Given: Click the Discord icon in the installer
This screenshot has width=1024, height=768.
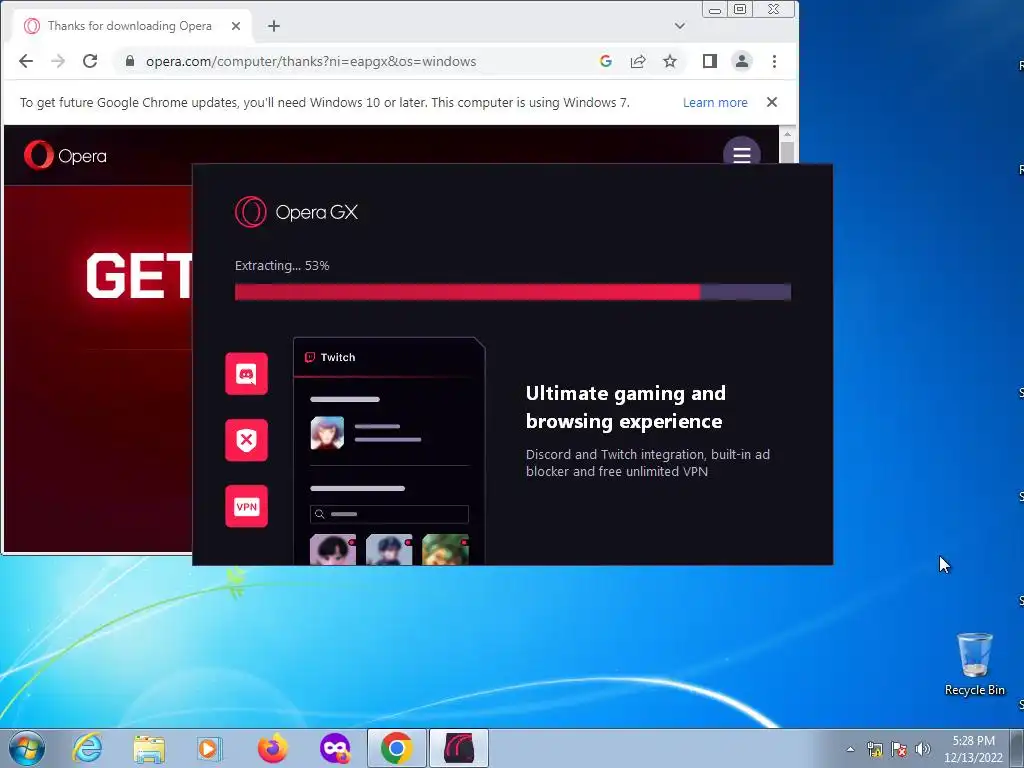Looking at the screenshot, I should [246, 374].
